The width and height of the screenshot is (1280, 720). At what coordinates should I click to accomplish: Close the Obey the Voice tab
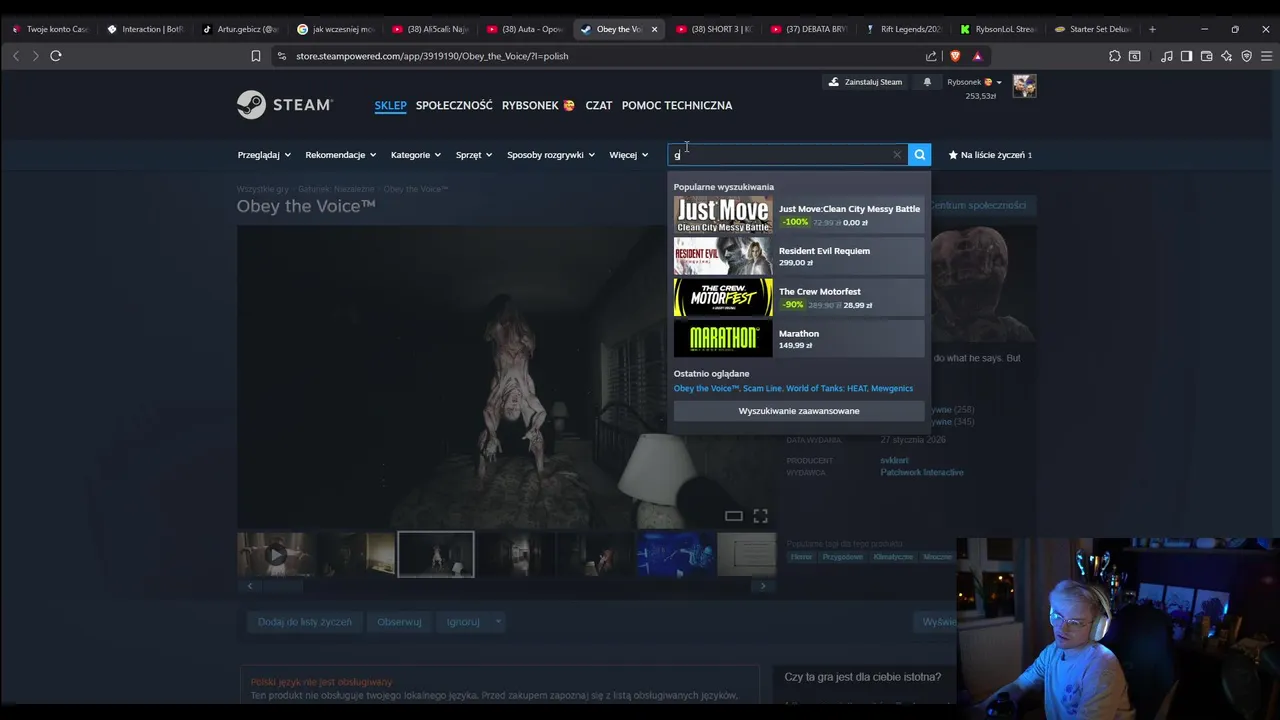click(655, 29)
